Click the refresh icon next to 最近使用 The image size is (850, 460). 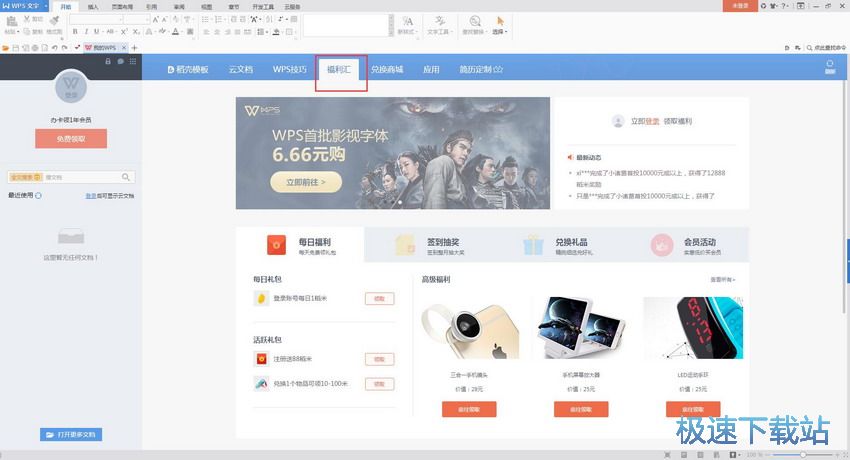click(x=38, y=196)
